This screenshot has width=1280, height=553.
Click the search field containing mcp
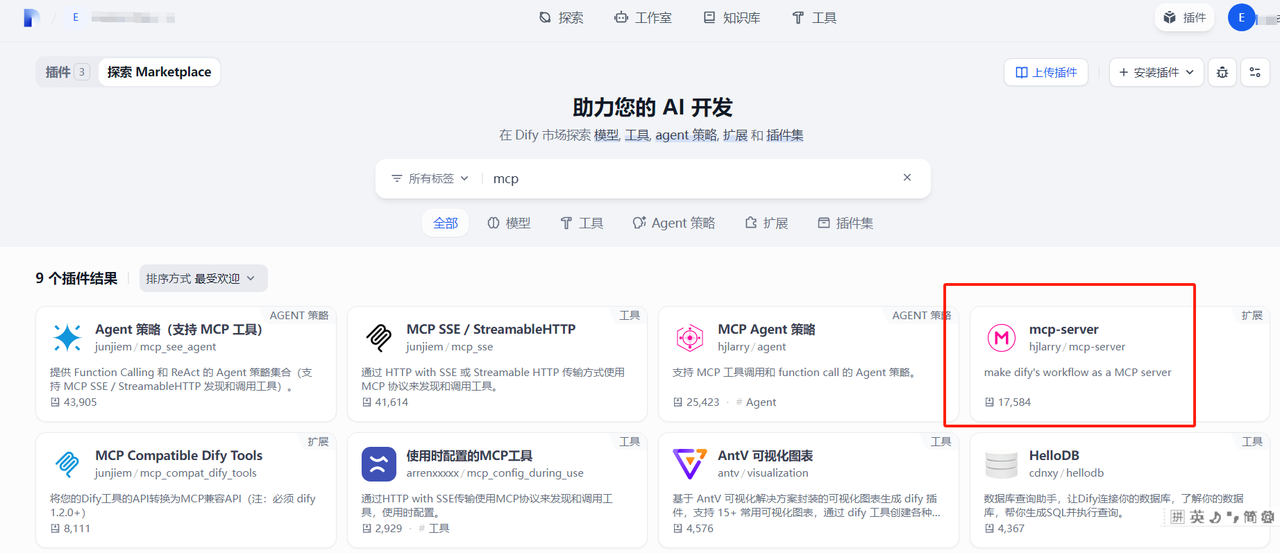[x=690, y=178]
